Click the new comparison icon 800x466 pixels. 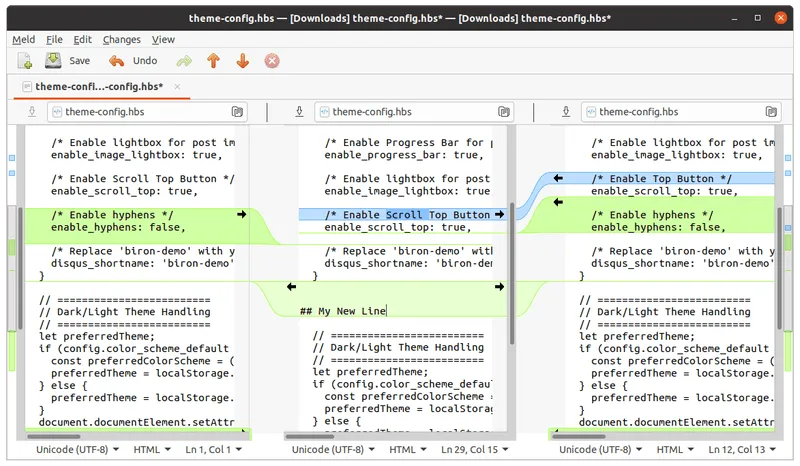(25, 61)
